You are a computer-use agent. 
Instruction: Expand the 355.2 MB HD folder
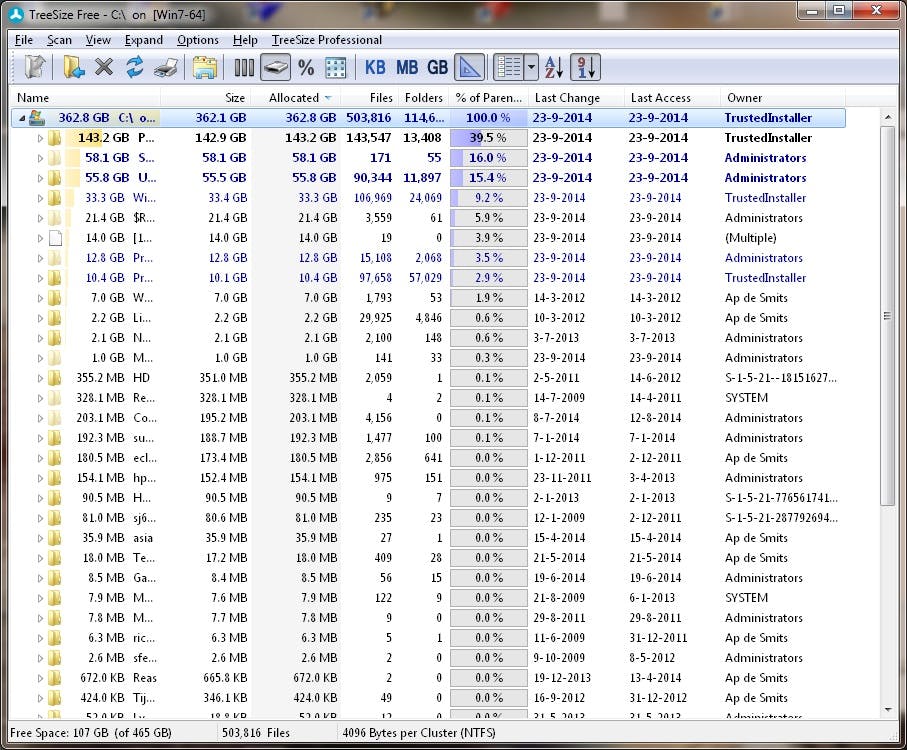pos(40,378)
